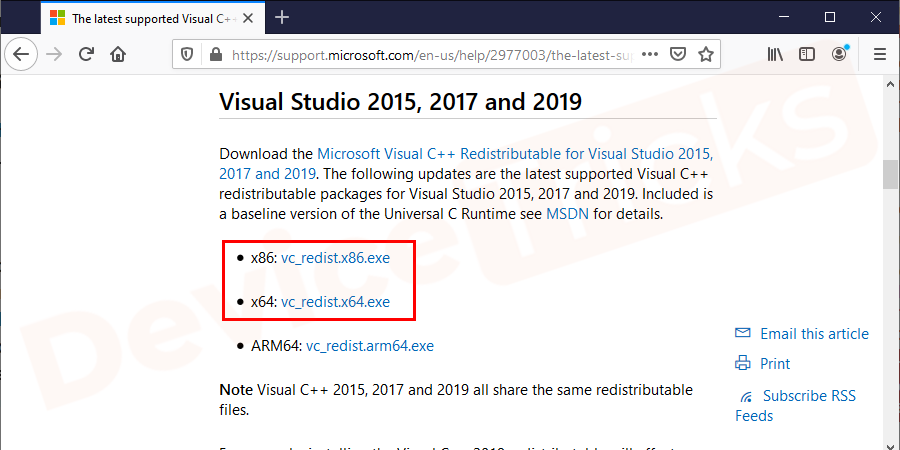
Task: Switch to The latest supported Visual C++ tab
Action: pos(151,18)
